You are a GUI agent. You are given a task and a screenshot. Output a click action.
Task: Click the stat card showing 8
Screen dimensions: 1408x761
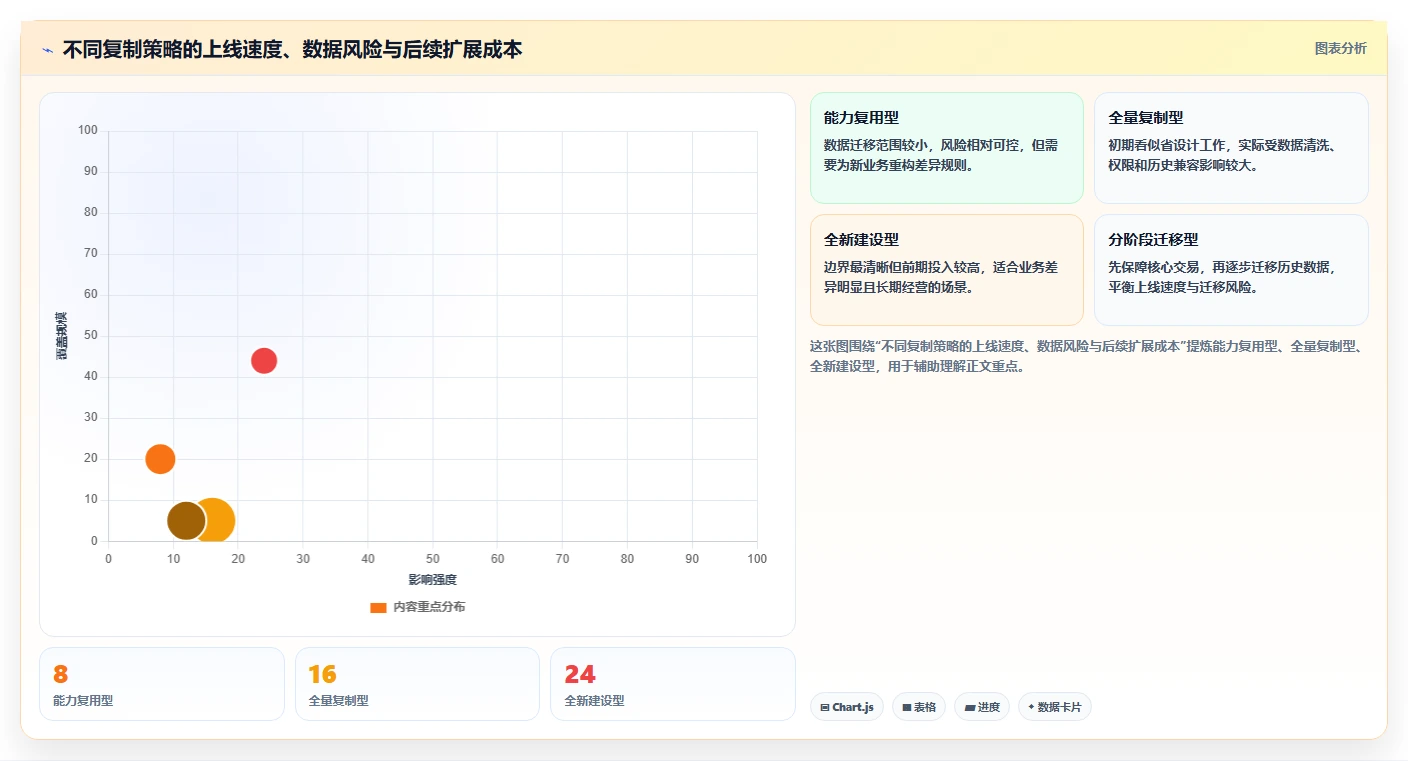(x=162, y=684)
